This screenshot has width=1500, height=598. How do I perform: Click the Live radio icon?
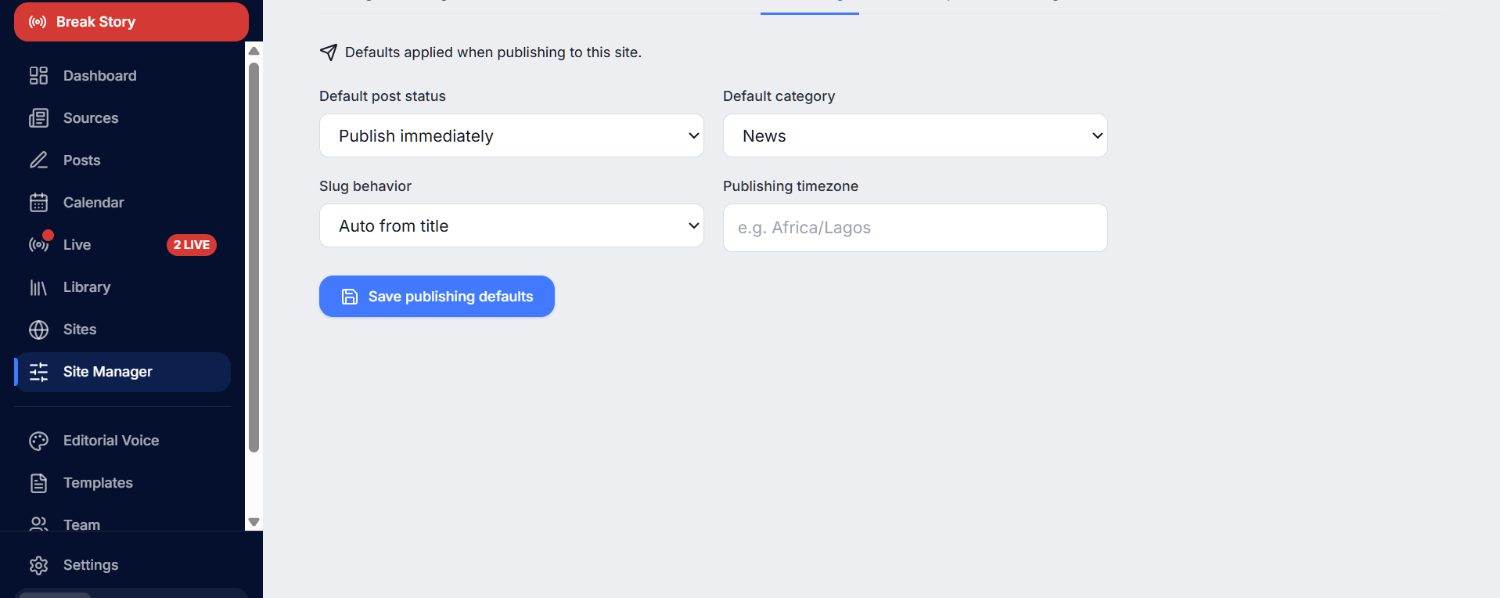(x=39, y=245)
